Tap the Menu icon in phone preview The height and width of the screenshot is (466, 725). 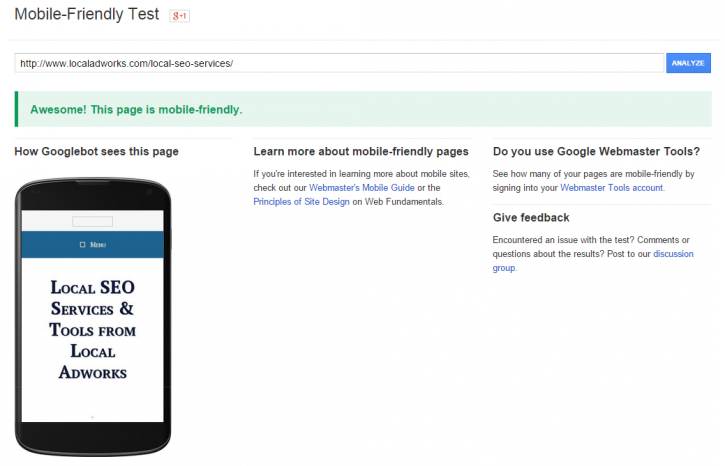pyautogui.click(x=82, y=245)
